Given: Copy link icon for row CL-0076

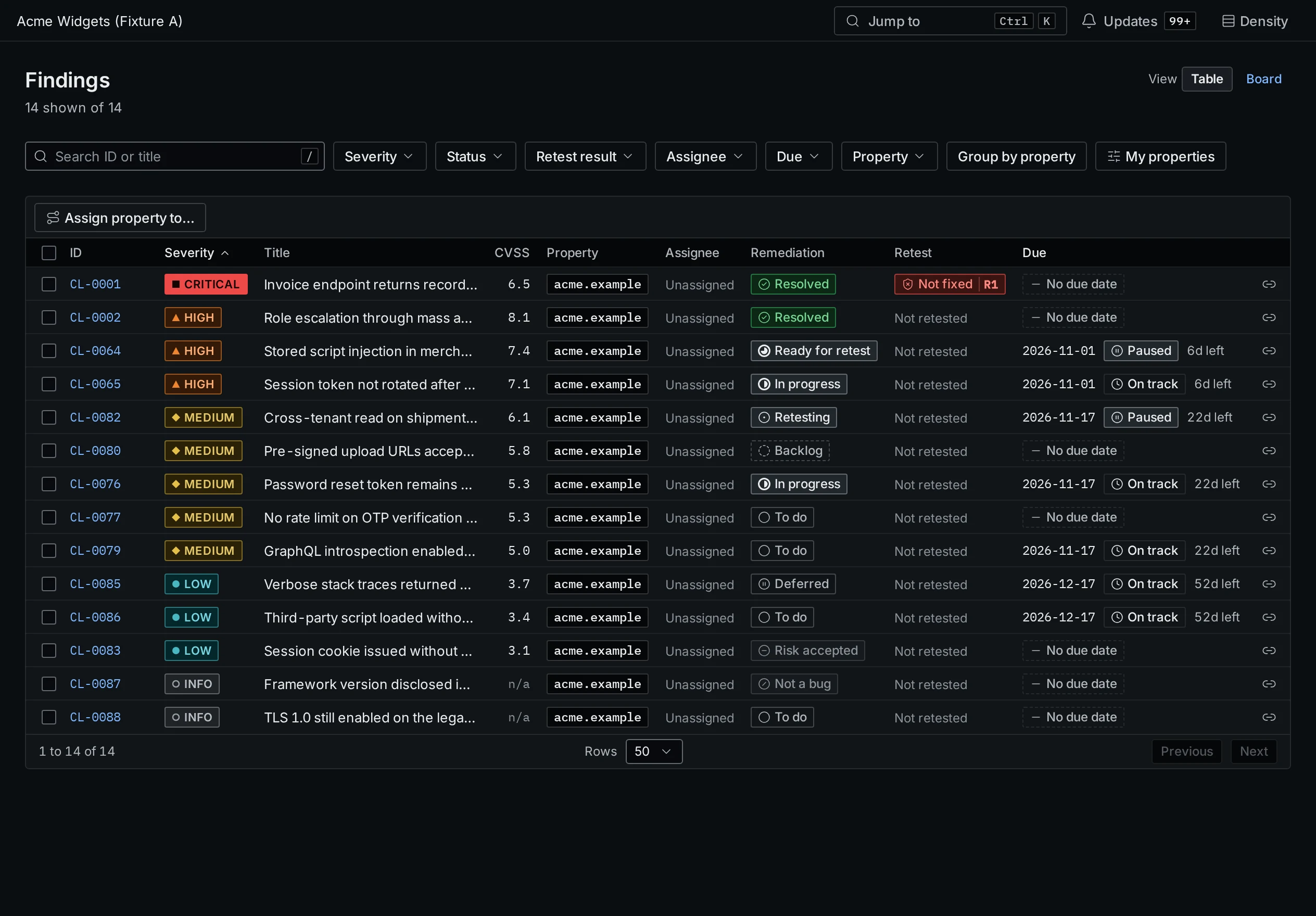Looking at the screenshot, I should click(x=1269, y=484).
